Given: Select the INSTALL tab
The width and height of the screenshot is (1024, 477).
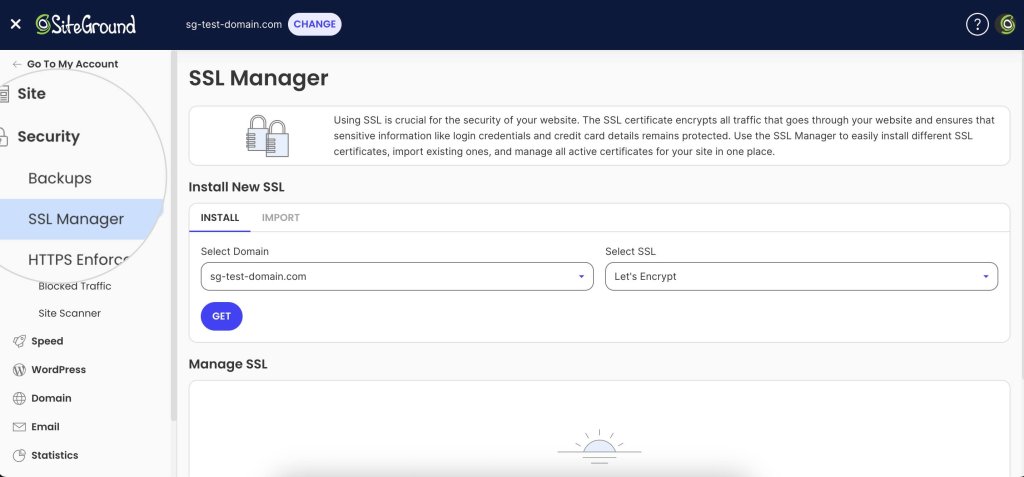Looking at the screenshot, I should tap(220, 218).
